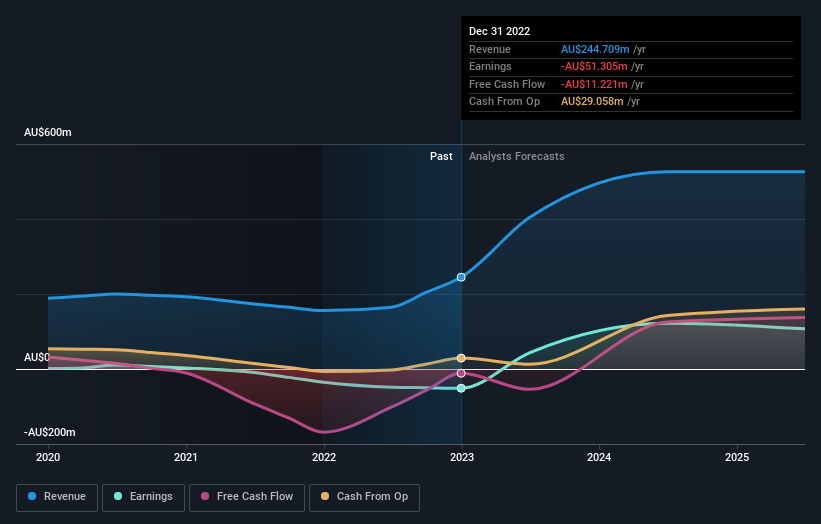821x524 pixels.
Task: Click the Cash From Op marker at 2023
Action: pyautogui.click(x=461, y=358)
